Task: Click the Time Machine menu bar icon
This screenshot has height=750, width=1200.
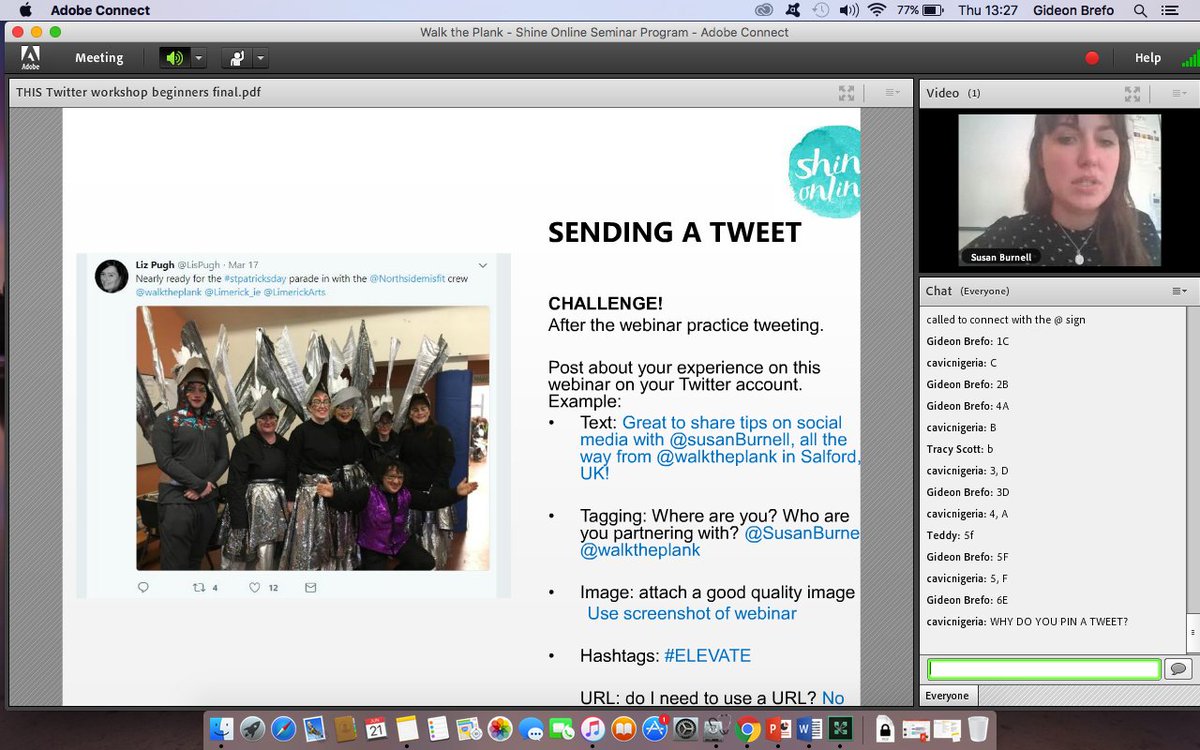Action: pos(821,10)
